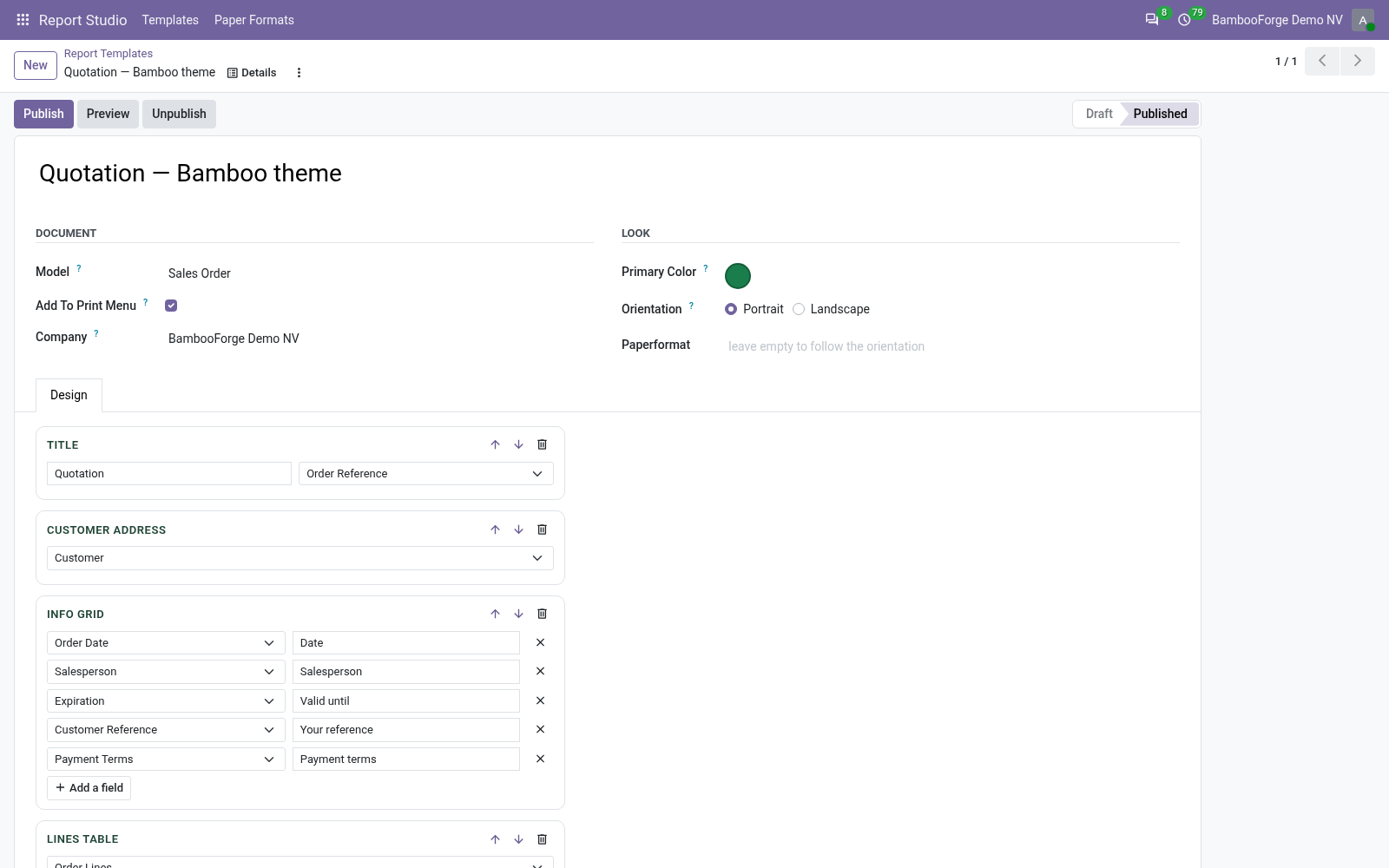Delete the Info Grid block

542,614
